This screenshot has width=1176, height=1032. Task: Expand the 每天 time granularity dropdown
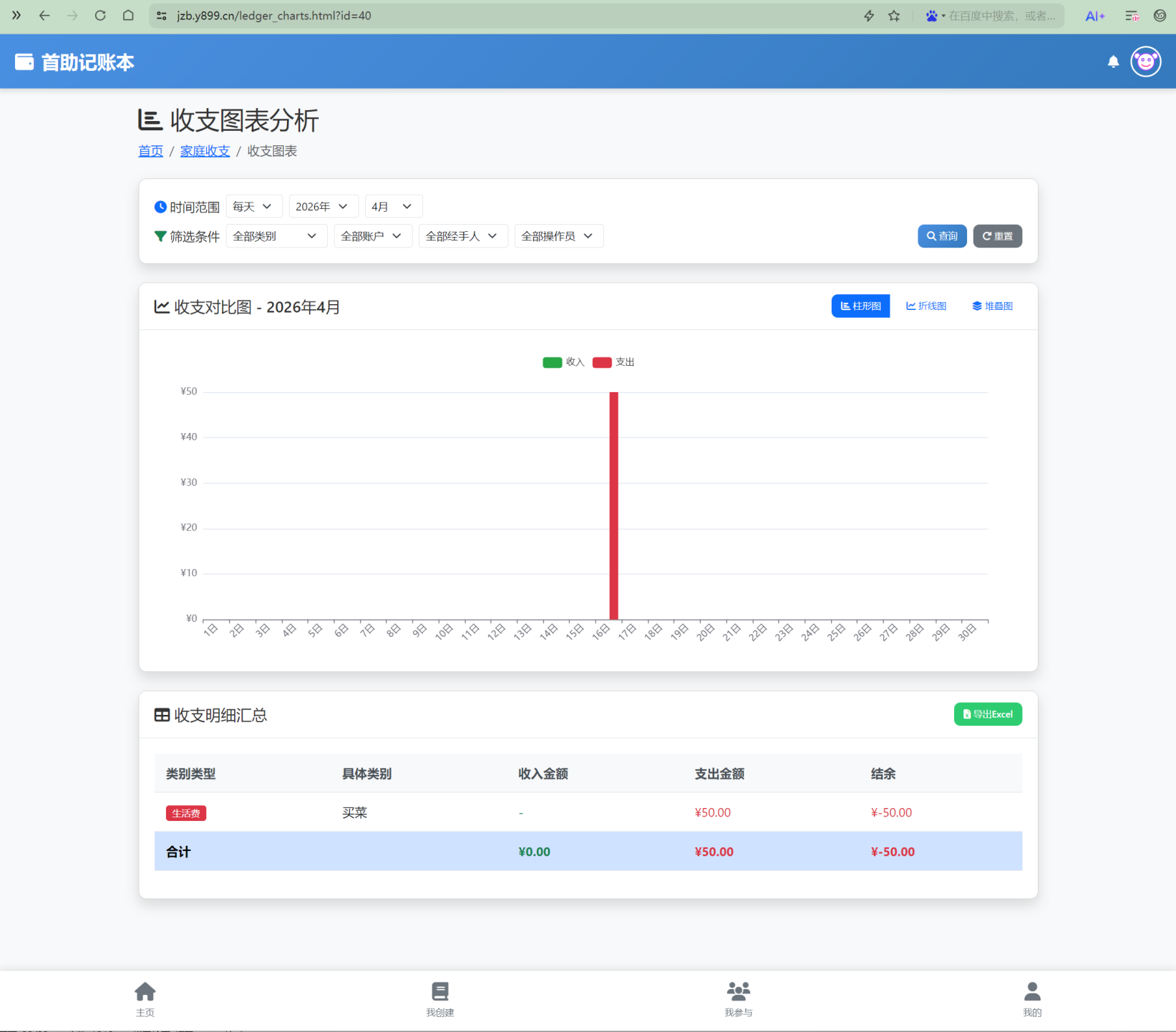point(253,207)
